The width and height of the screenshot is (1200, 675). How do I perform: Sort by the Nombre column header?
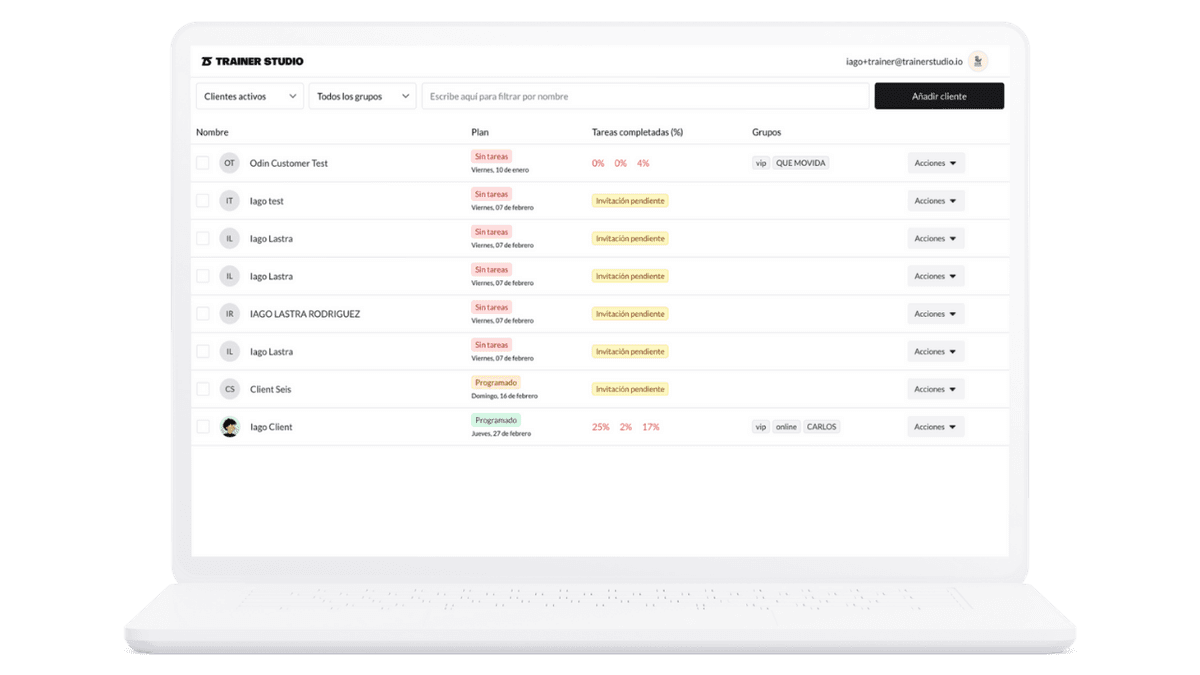pos(211,132)
